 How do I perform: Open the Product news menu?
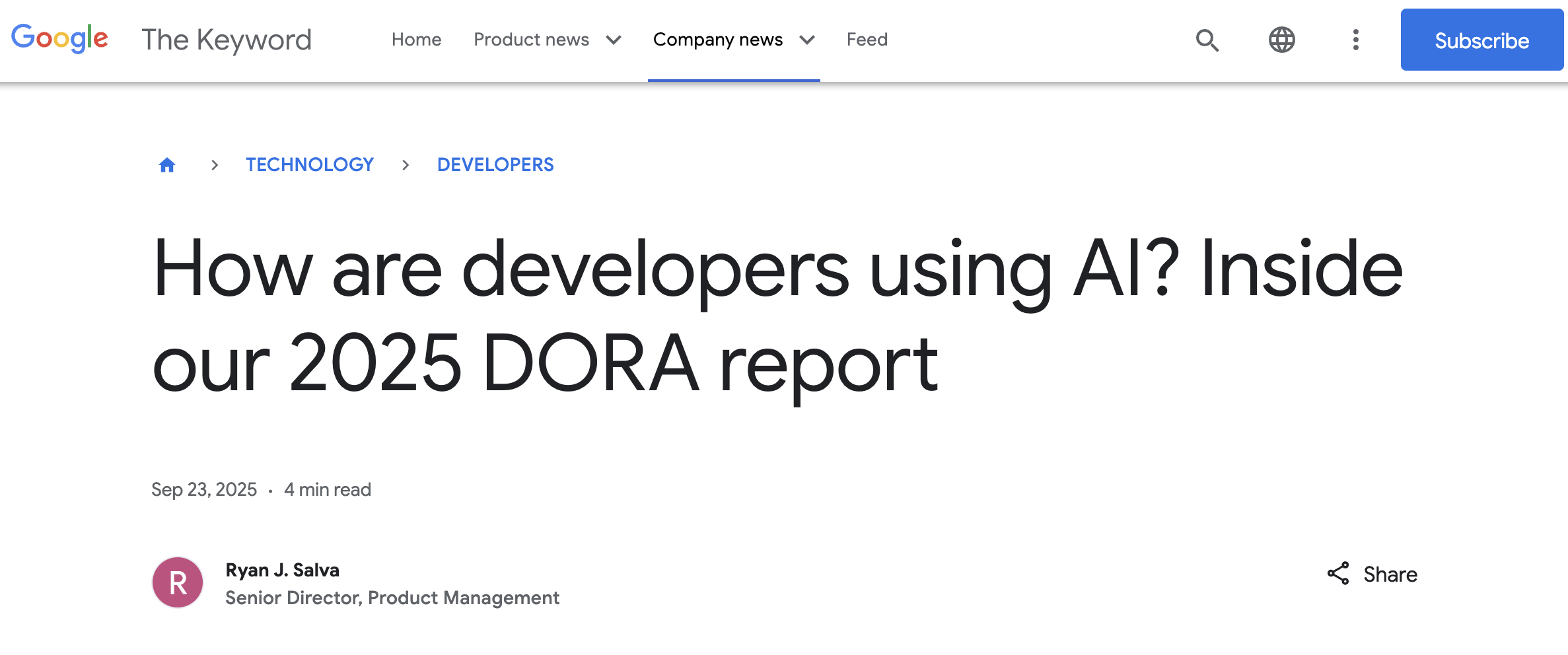click(x=531, y=40)
